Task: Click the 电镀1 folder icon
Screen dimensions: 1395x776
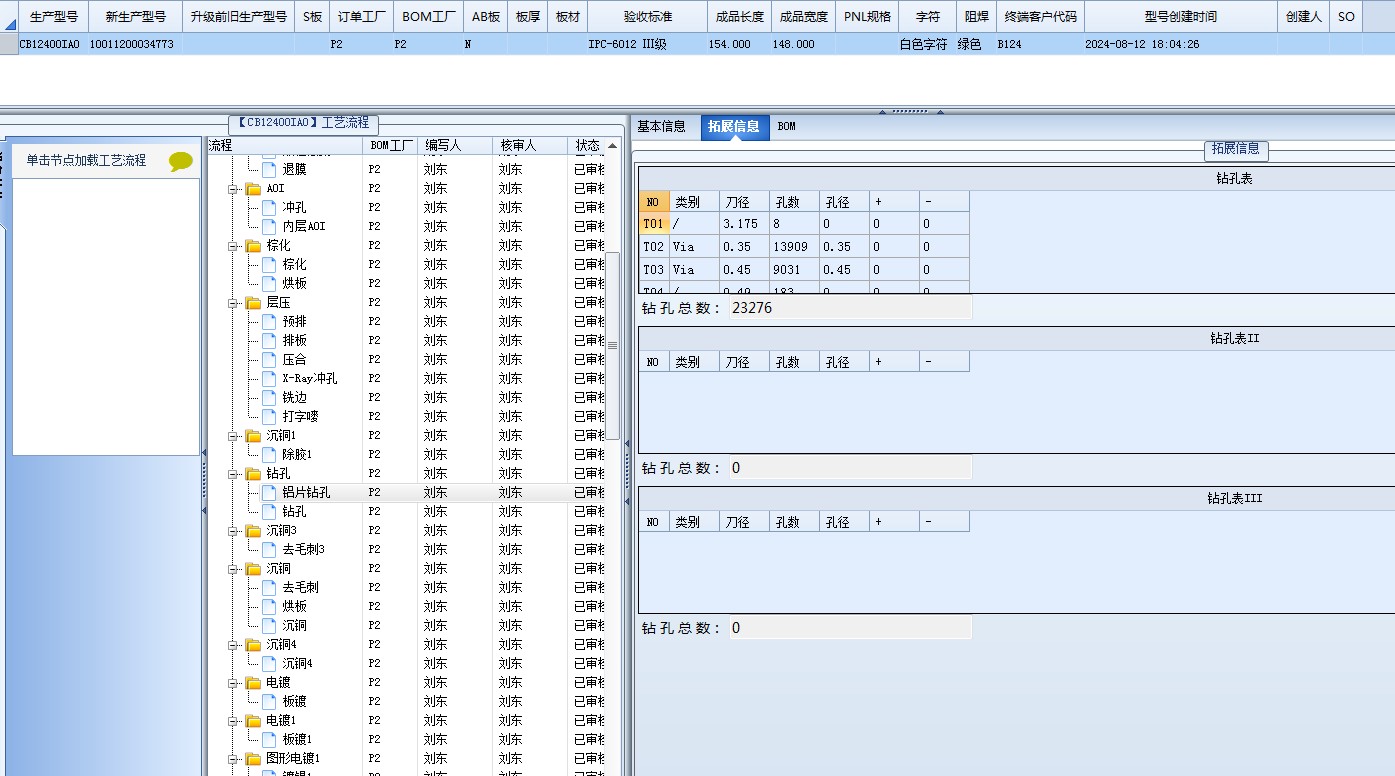Action: click(253, 721)
